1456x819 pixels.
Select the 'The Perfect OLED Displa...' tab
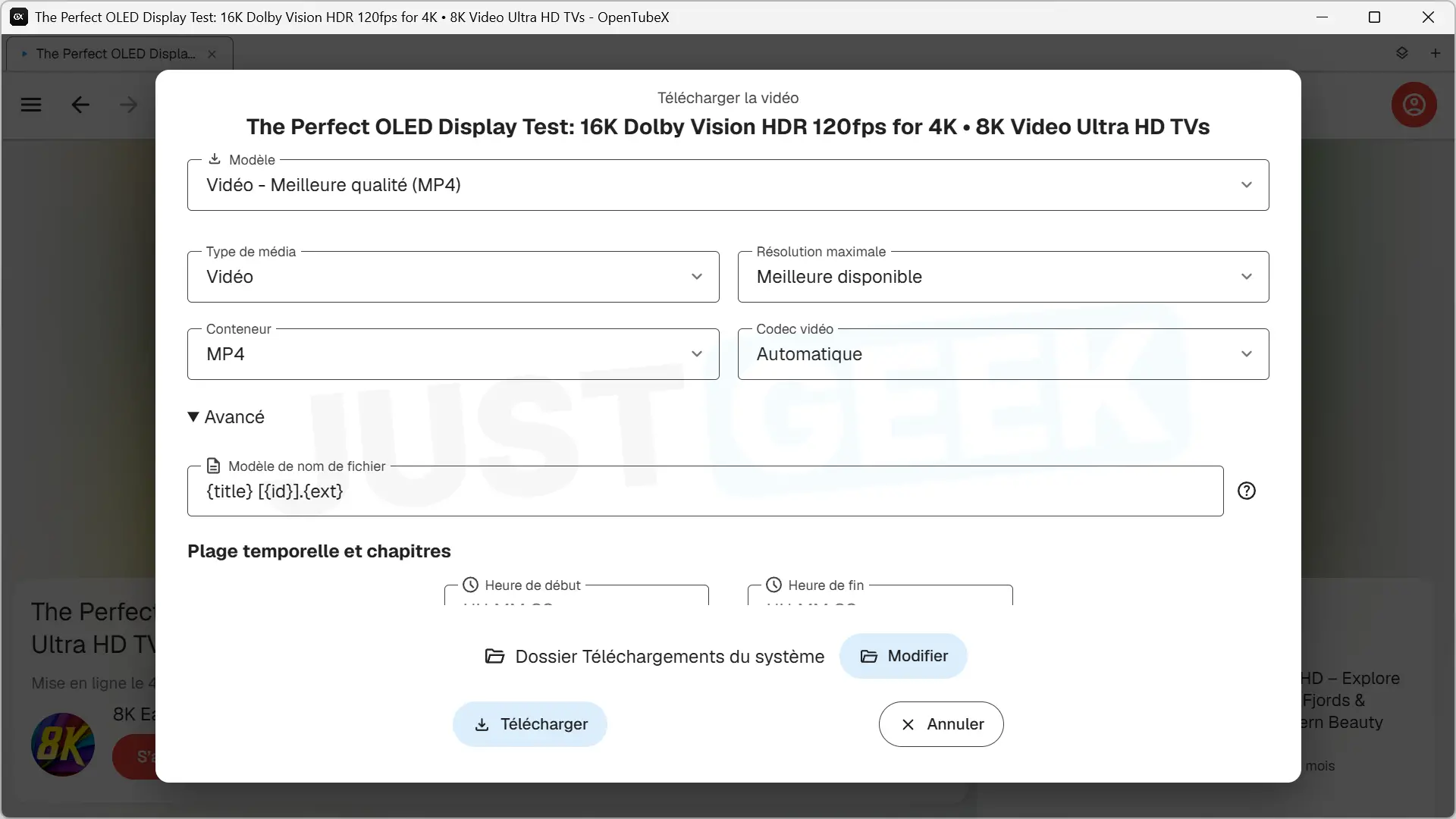point(119,54)
